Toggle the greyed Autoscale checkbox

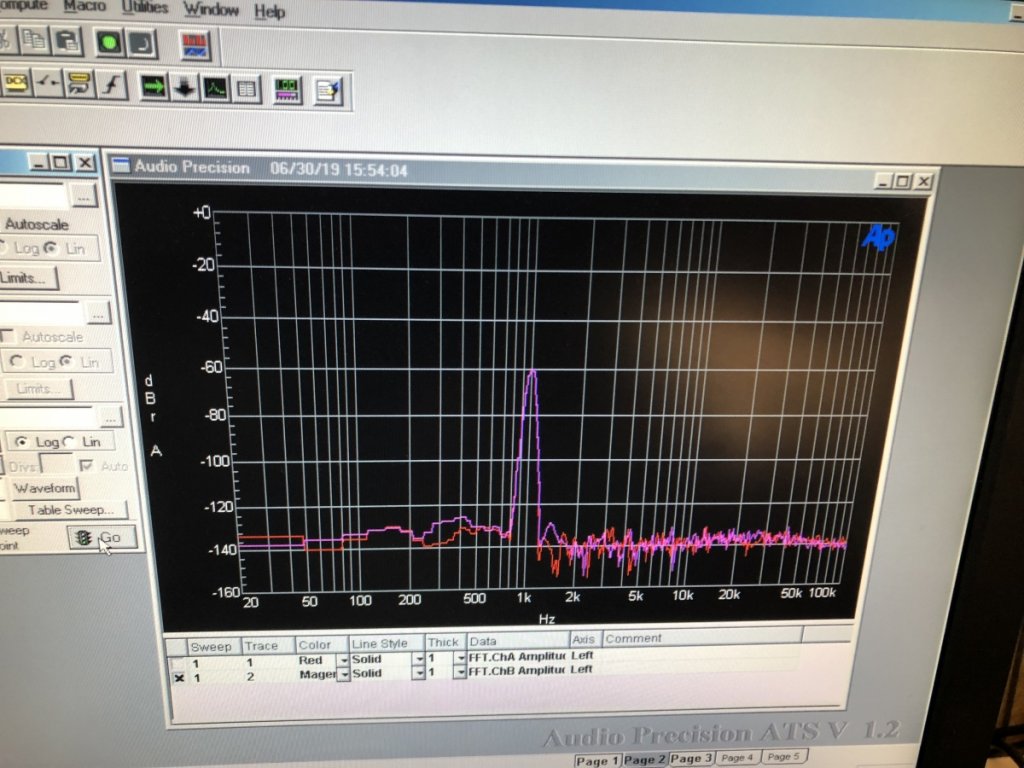pyautogui.click(x=8, y=336)
